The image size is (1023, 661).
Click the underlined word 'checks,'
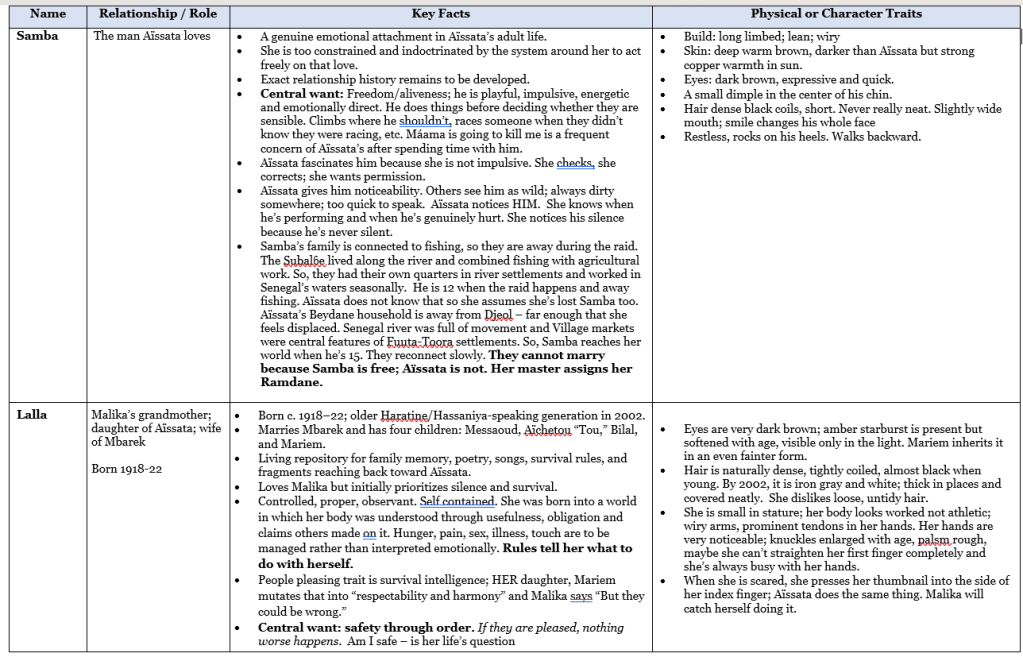575,162
